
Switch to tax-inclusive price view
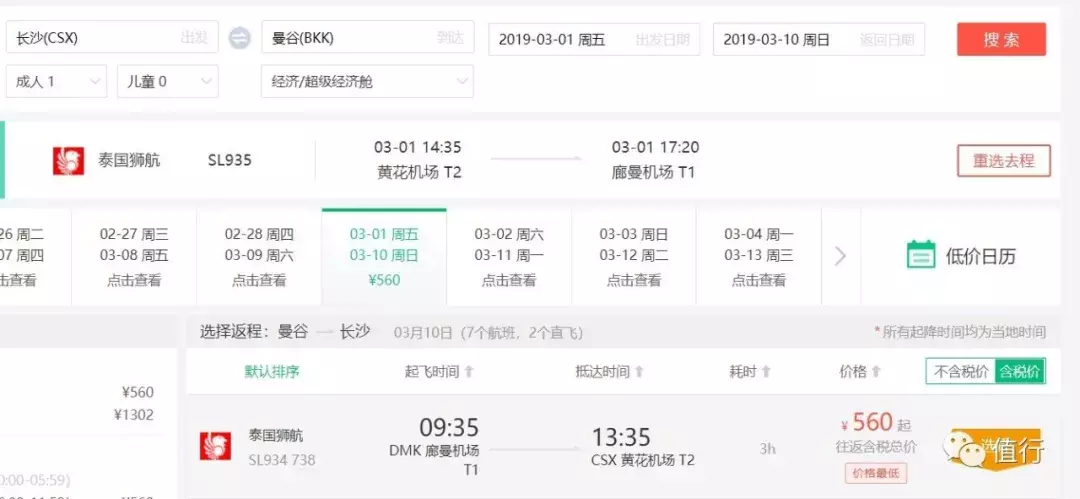(x=1021, y=372)
